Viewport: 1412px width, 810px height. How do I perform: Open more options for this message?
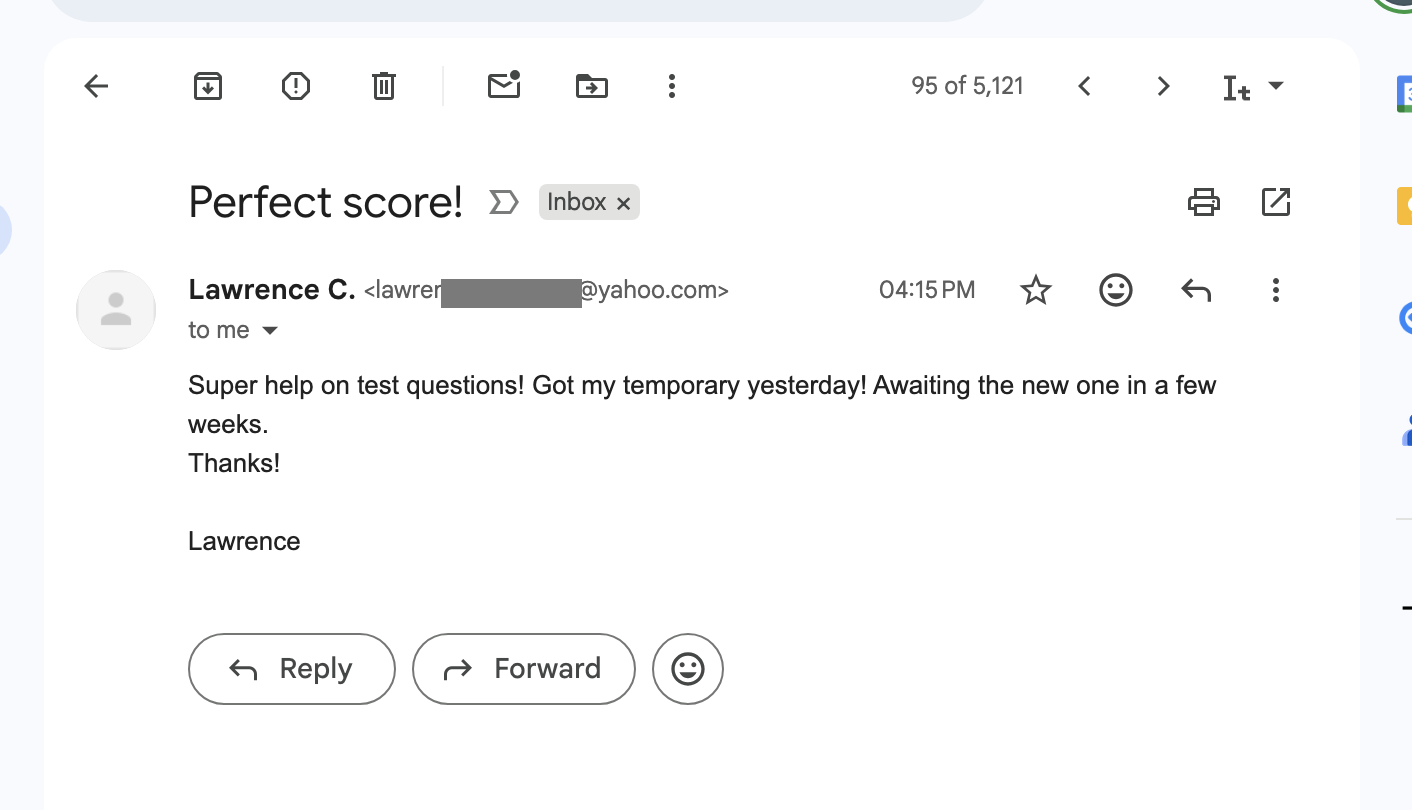click(x=1276, y=290)
